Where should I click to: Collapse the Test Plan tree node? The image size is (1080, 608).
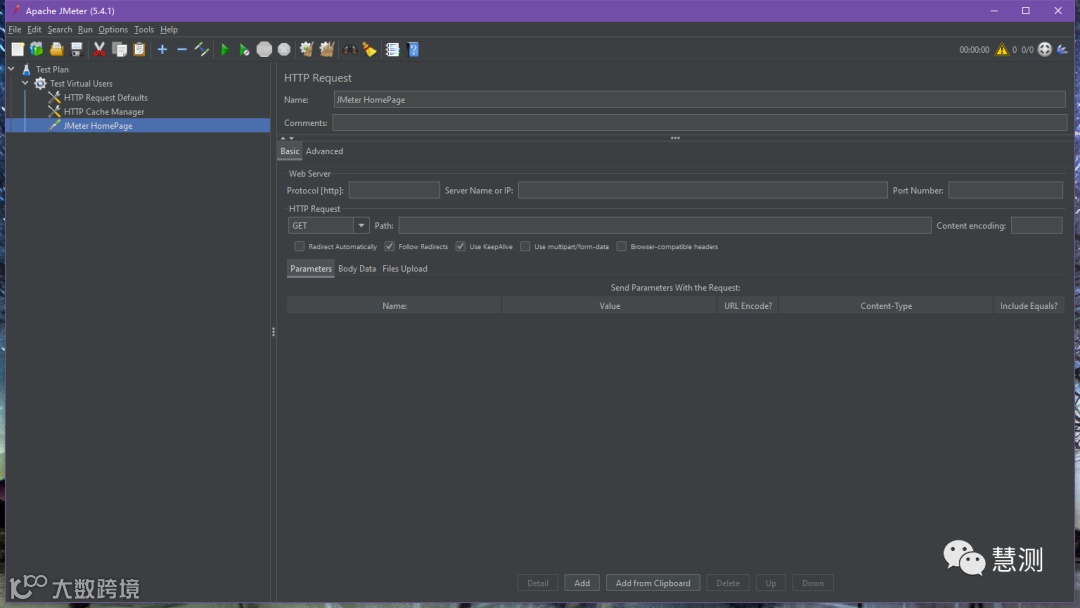[x=12, y=69]
